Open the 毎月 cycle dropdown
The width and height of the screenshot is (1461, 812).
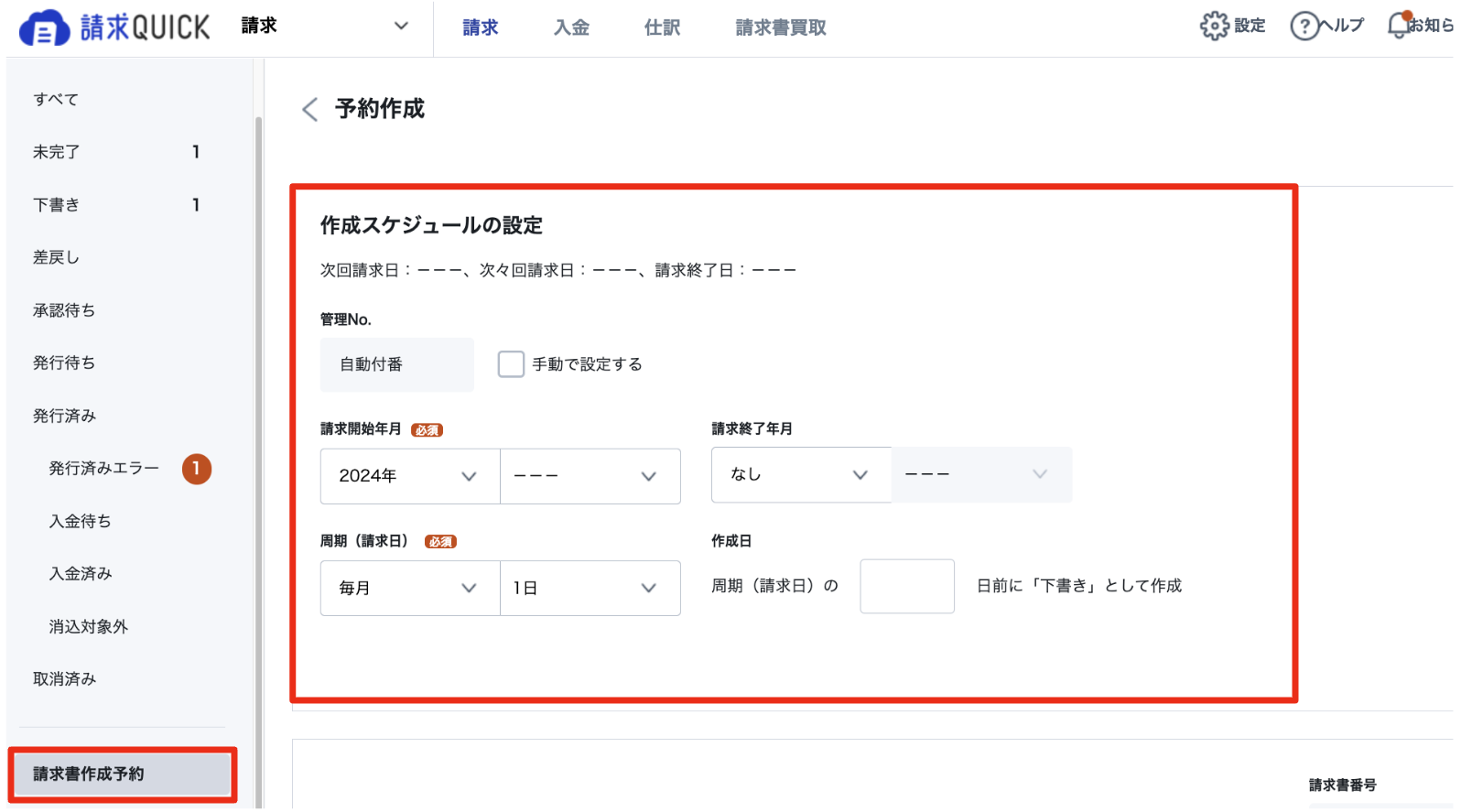click(410, 588)
